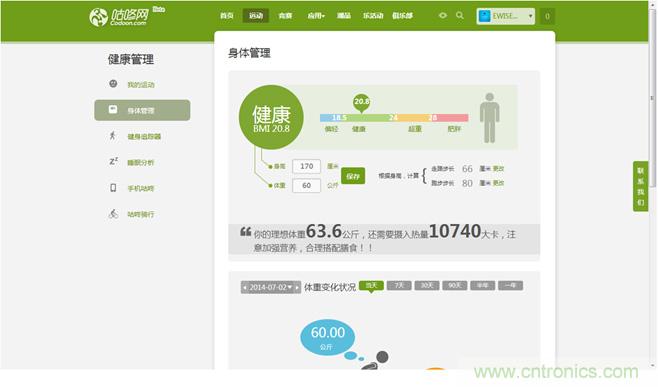Click the quotation mark icon
Viewport: 658px width, 387px height.
[245, 231]
